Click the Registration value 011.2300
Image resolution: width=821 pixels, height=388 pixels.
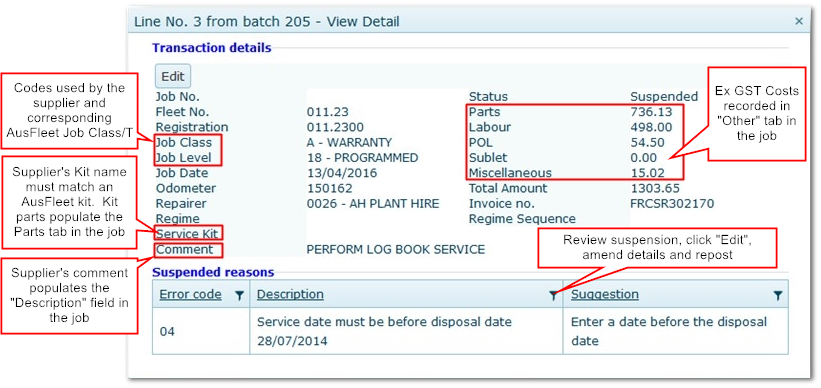tap(335, 127)
